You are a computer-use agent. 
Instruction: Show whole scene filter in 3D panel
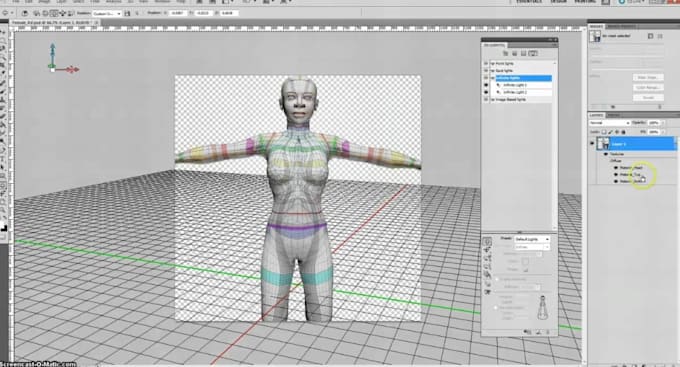pyautogui.click(x=505, y=53)
